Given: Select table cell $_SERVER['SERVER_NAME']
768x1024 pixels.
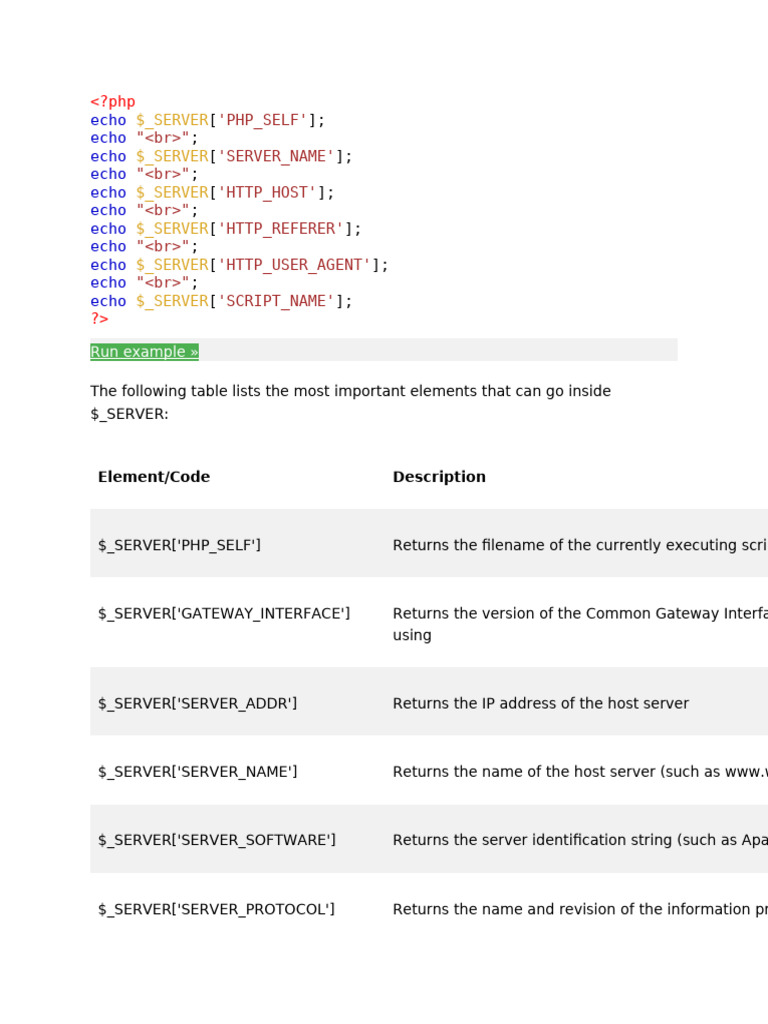Looking at the screenshot, I should [197, 772].
